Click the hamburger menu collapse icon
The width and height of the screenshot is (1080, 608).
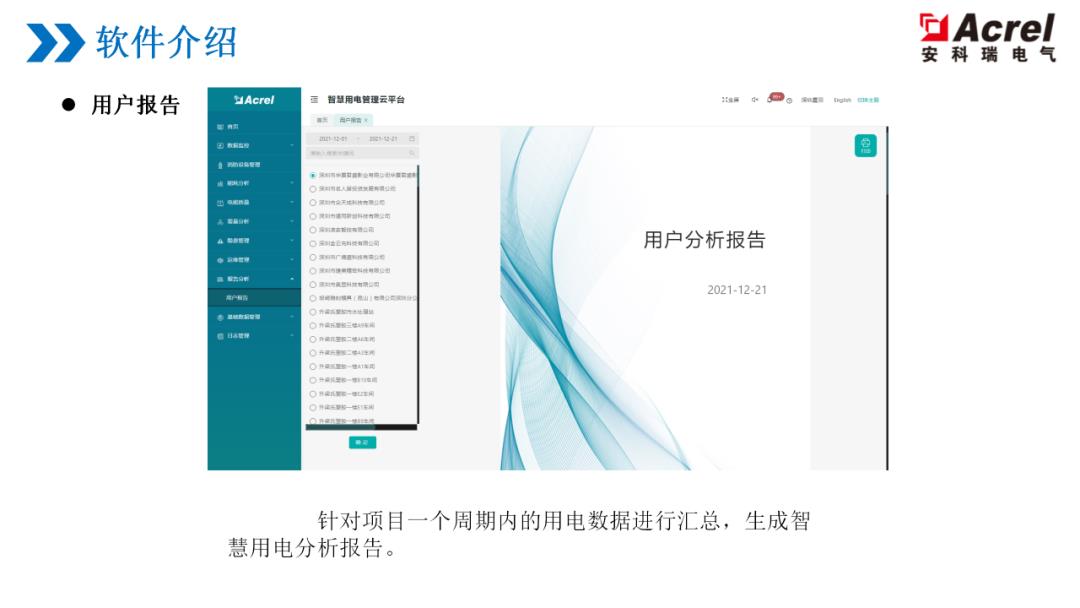[x=314, y=100]
